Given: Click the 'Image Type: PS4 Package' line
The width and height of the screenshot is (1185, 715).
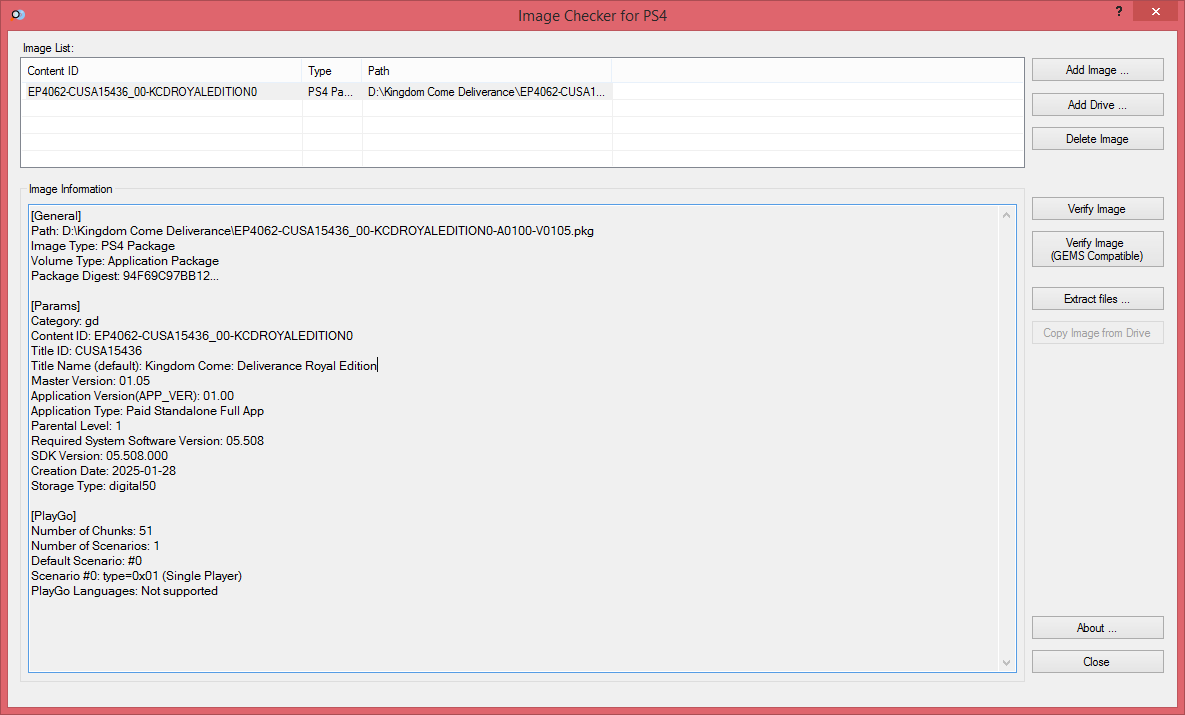Looking at the screenshot, I should (103, 246).
